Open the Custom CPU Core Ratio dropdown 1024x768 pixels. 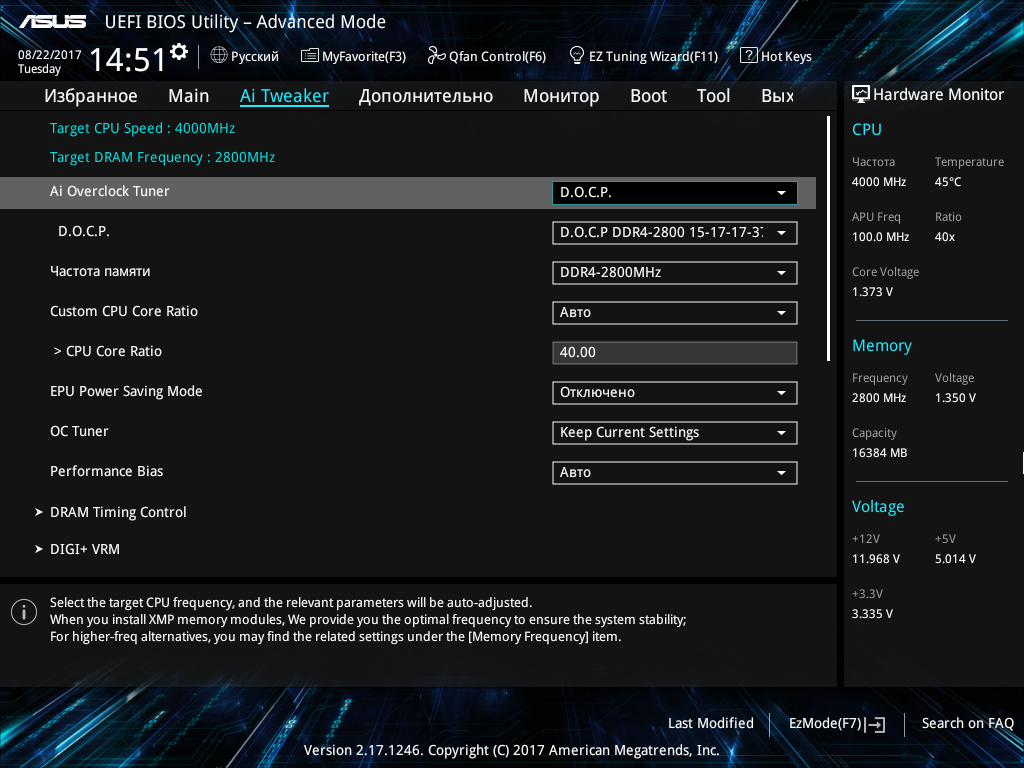point(675,312)
